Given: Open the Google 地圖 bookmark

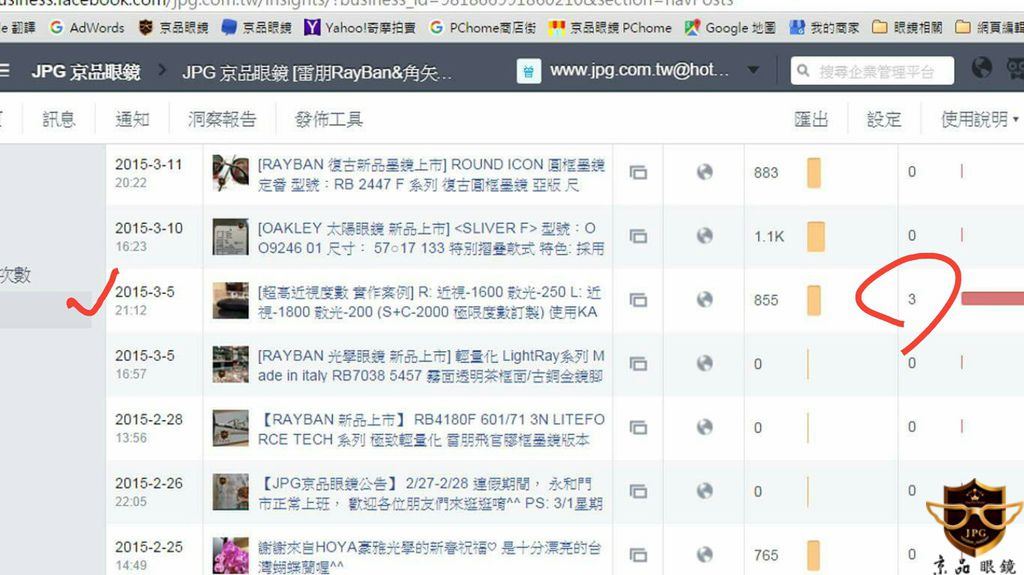Looking at the screenshot, I should pos(730,27).
